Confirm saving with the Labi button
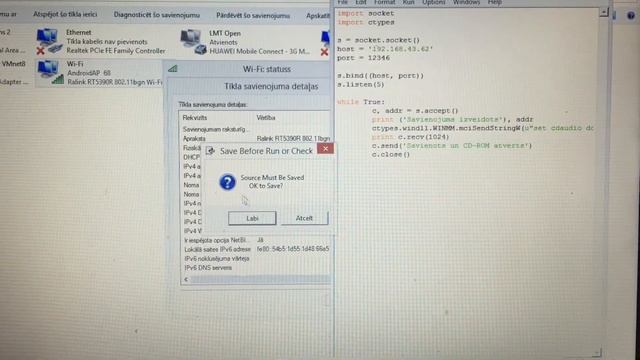This screenshot has height=360, width=640. [252, 218]
